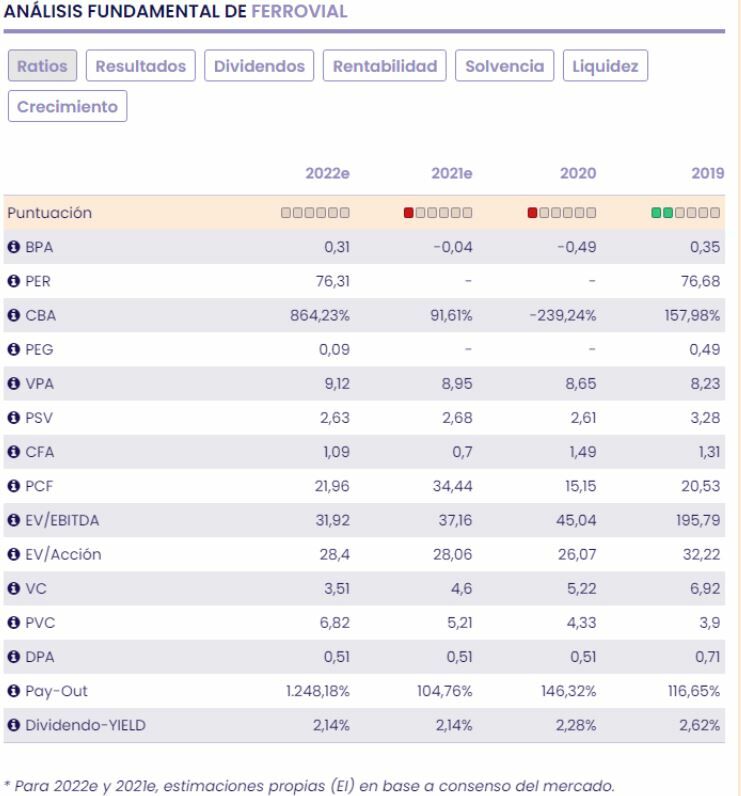Screen dimensions: 741x796
Task: Show the Rentabilidad tab
Action: 385,66
